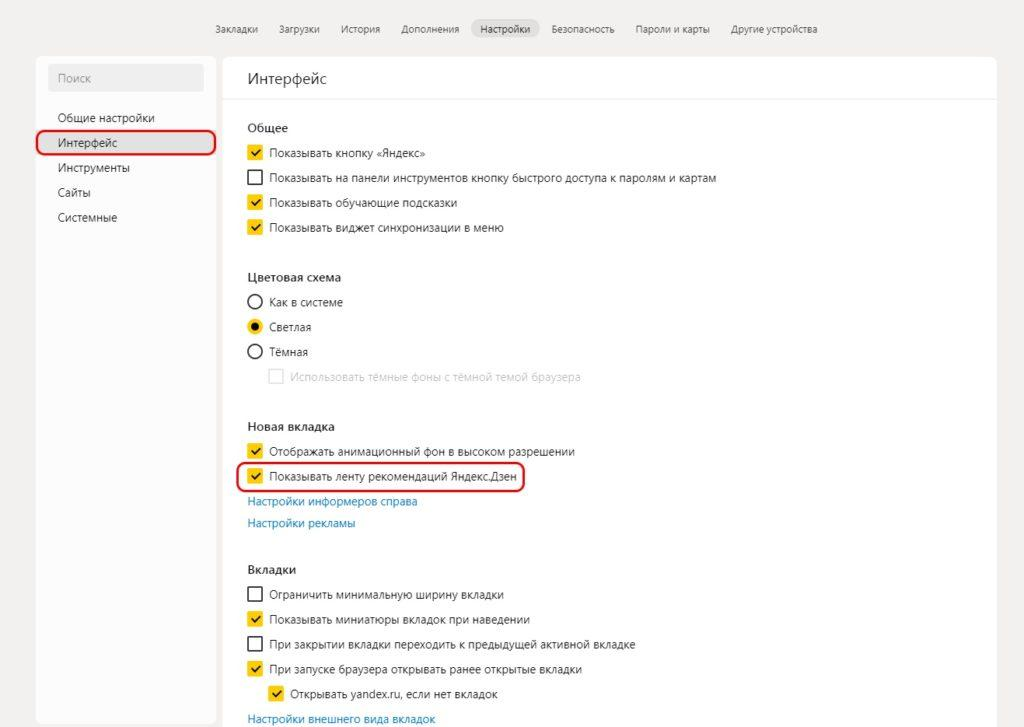Image resolution: width=1024 pixels, height=727 pixels.
Task: Open the Закладки tab
Action: pyautogui.click(x=236, y=29)
